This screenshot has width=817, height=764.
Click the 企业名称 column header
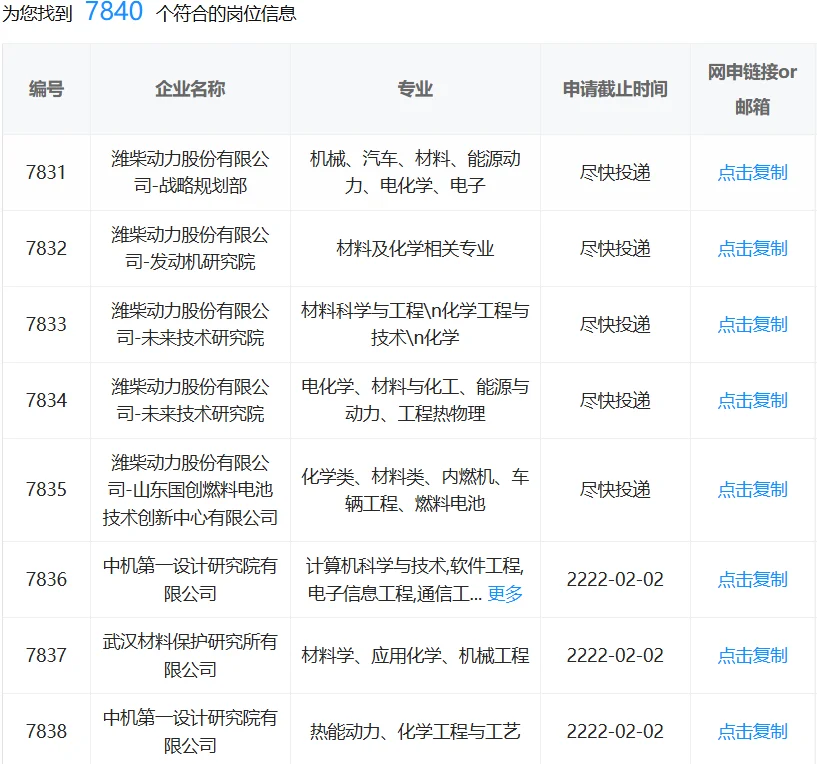pyautogui.click(x=189, y=88)
